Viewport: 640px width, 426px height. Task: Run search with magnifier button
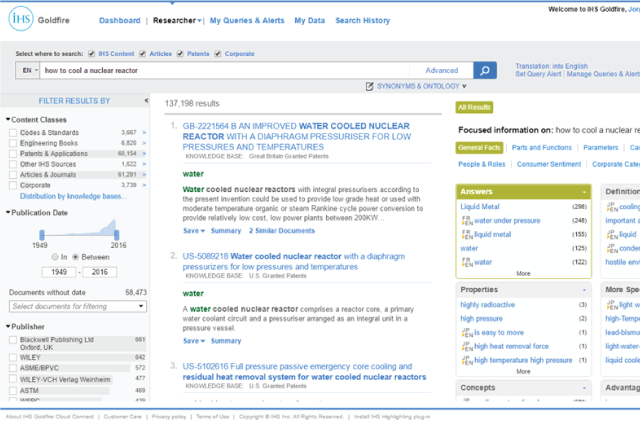485,71
